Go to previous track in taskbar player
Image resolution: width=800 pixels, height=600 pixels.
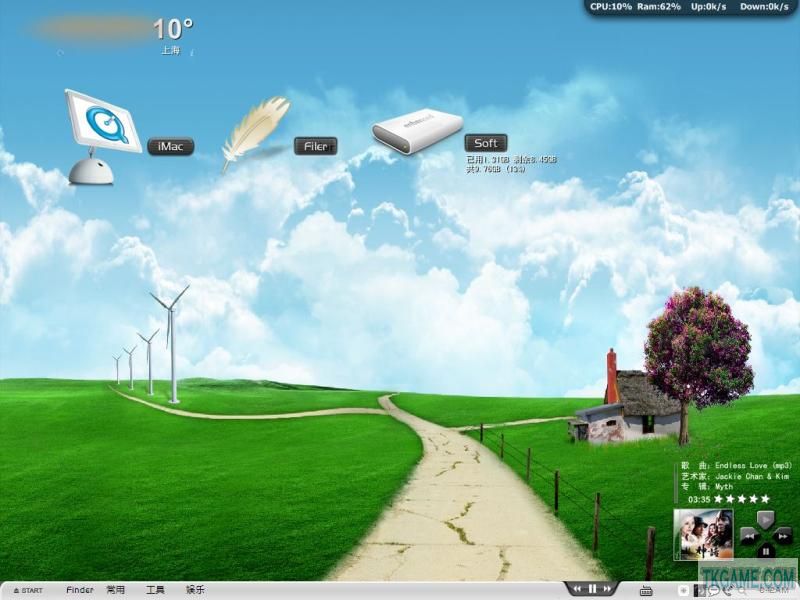tap(577, 589)
